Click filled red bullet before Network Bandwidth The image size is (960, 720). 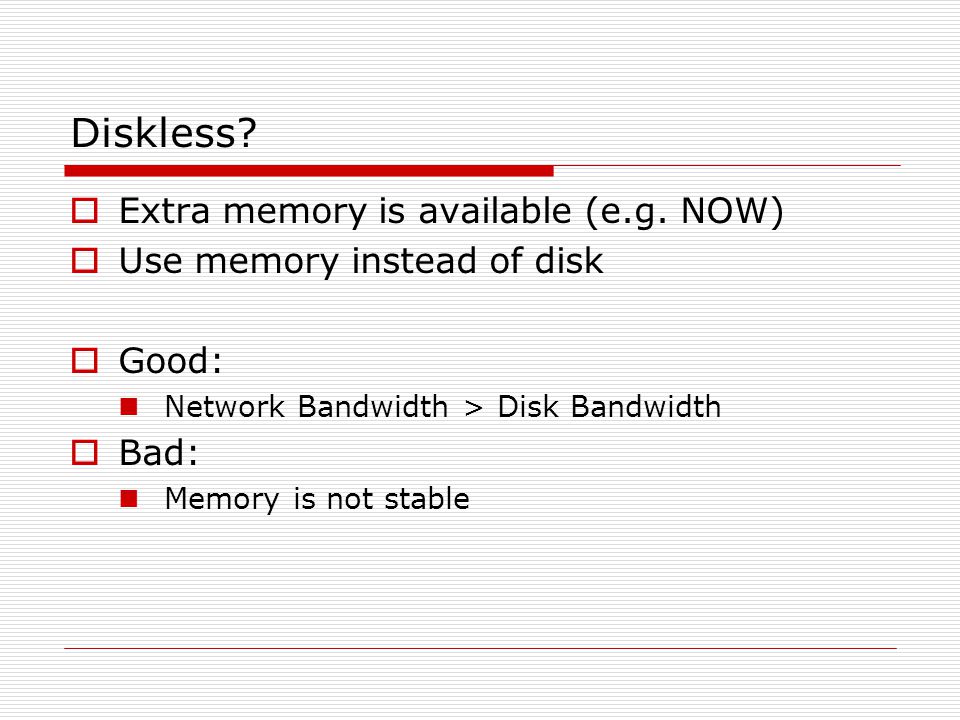(x=129, y=407)
